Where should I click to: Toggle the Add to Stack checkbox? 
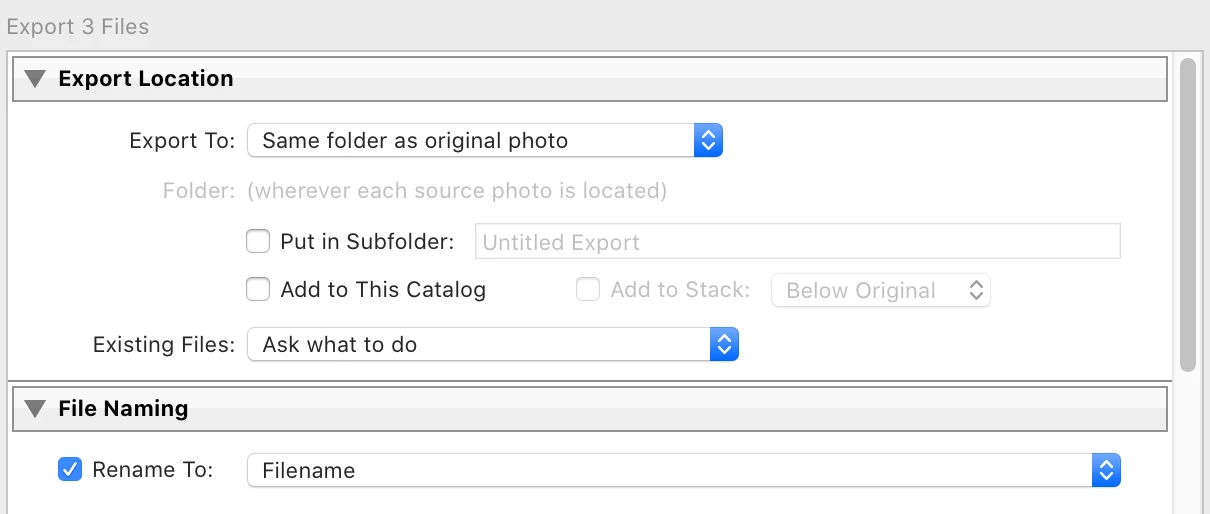tap(588, 290)
